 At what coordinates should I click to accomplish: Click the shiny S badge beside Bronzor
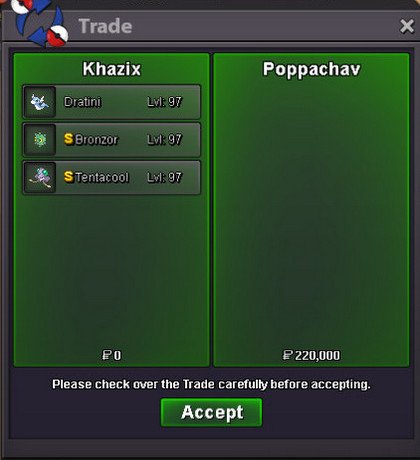point(69,139)
